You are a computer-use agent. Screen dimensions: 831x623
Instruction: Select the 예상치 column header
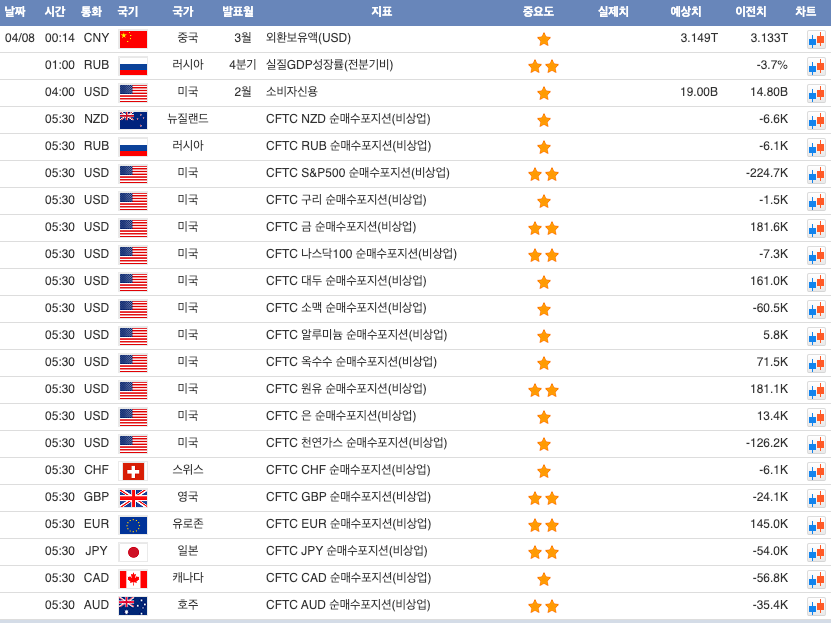tap(685, 12)
